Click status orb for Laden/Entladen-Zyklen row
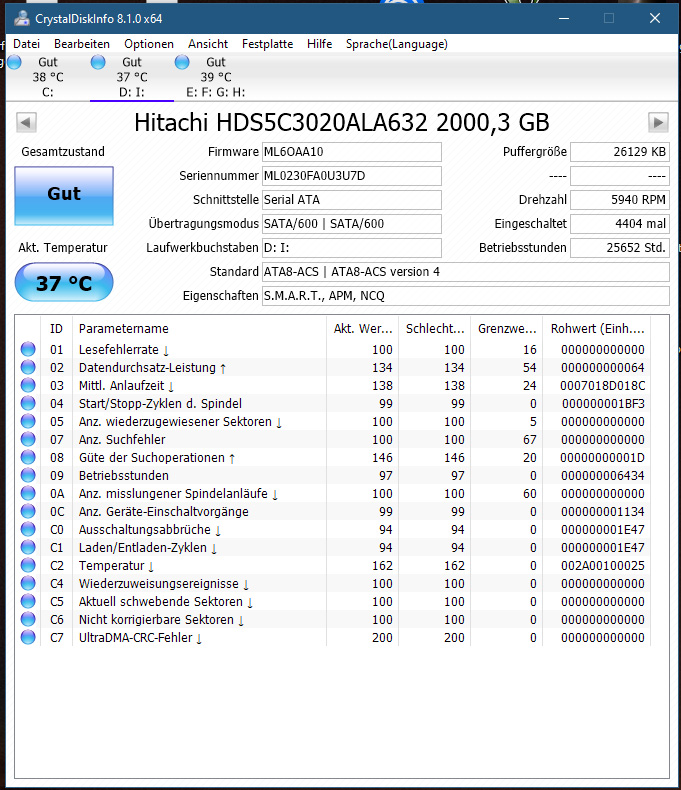 [28, 547]
